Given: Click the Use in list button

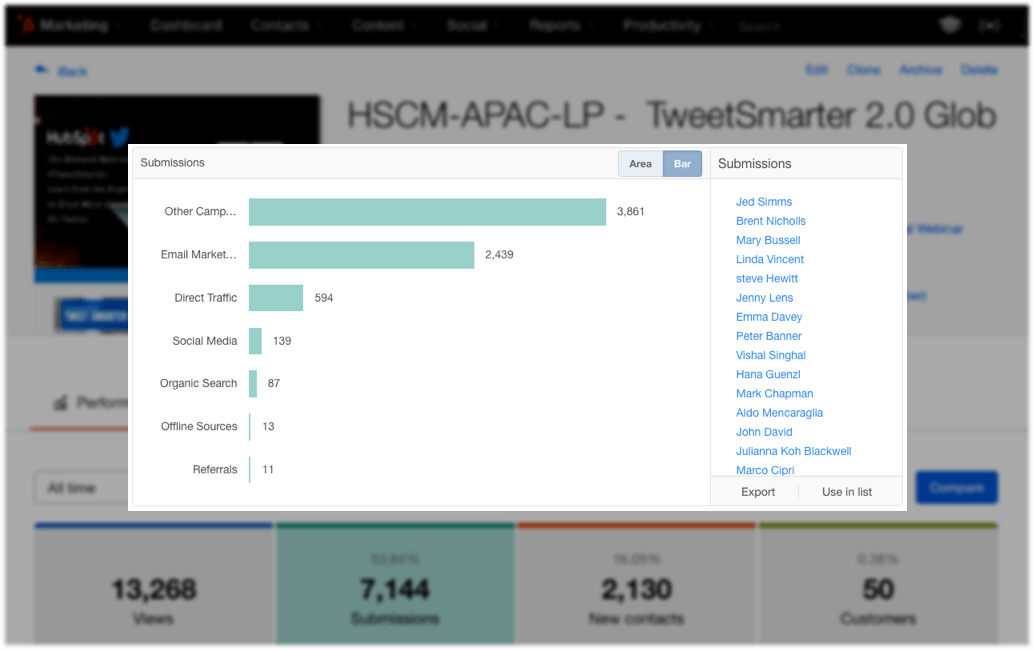Looking at the screenshot, I should click(x=847, y=492).
